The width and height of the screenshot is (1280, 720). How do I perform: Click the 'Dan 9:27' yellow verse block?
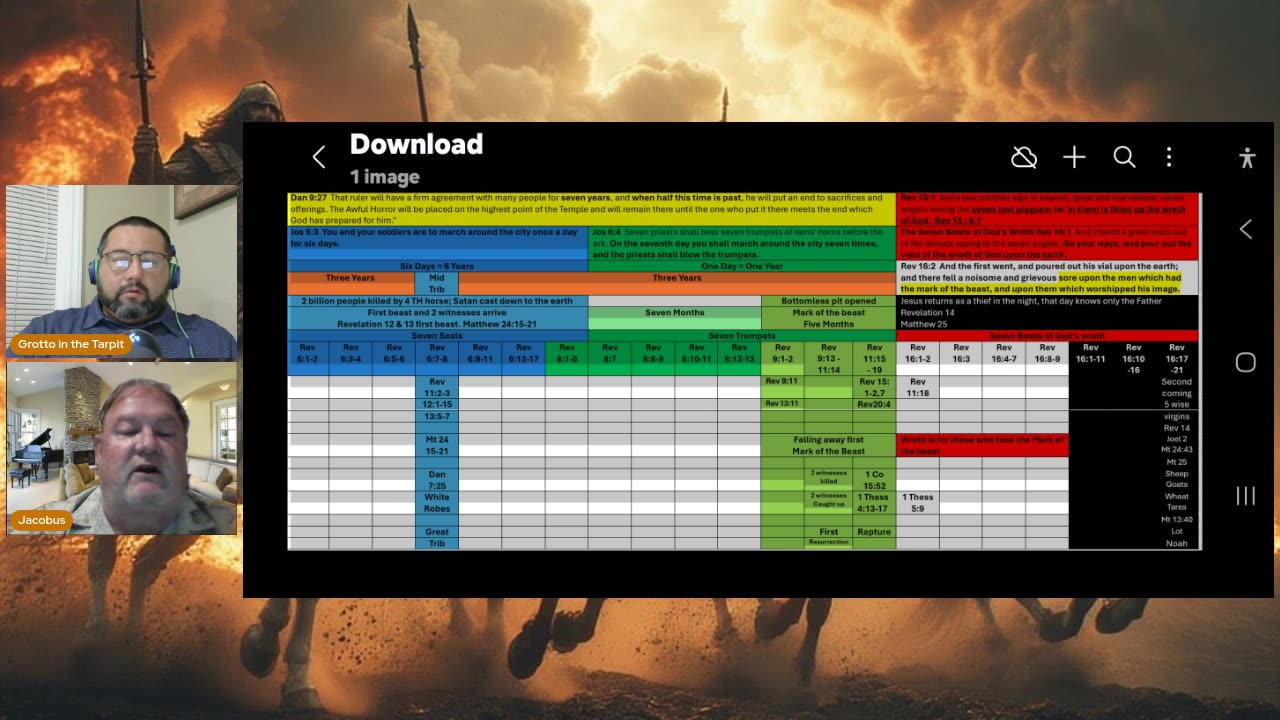[x=591, y=209]
